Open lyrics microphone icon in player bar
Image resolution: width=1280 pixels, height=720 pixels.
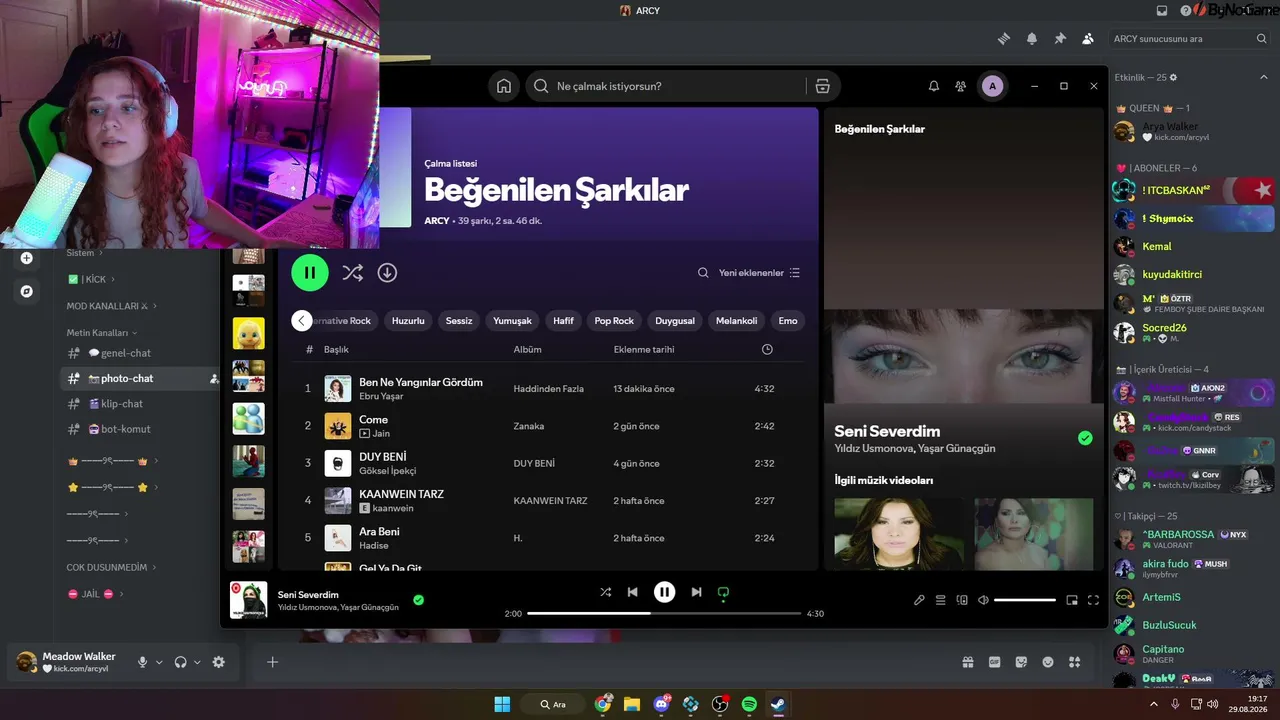[x=919, y=600]
